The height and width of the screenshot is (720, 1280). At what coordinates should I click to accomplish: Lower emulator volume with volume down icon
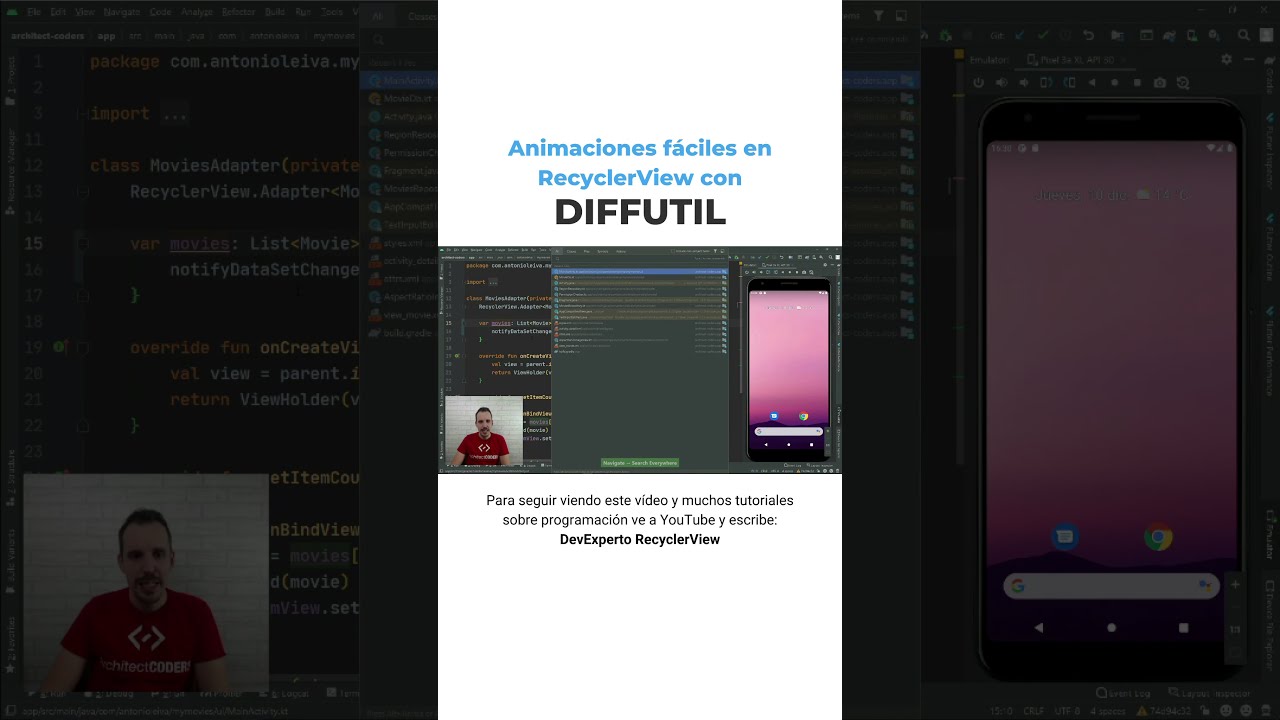tap(1024, 82)
